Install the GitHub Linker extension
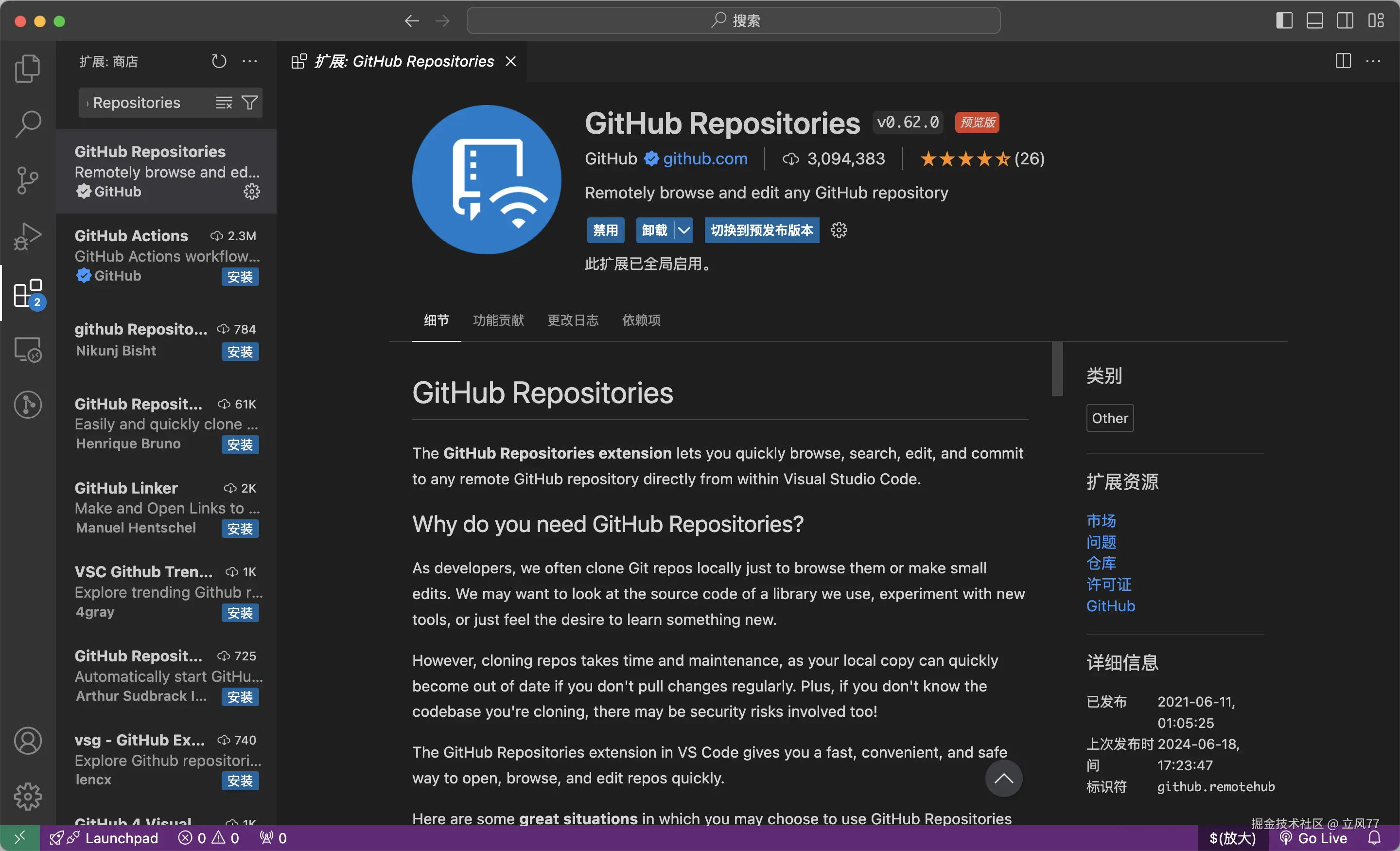The image size is (1400, 851). click(240, 529)
